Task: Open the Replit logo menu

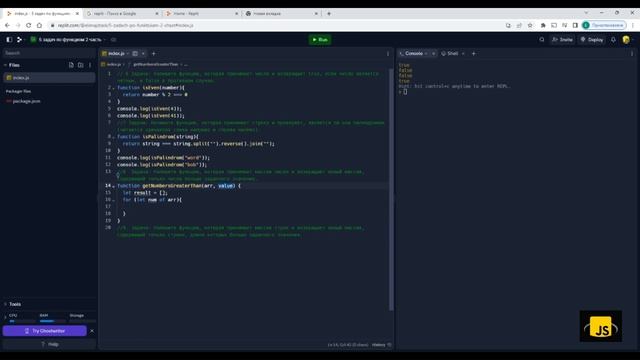Action: [x=19, y=40]
